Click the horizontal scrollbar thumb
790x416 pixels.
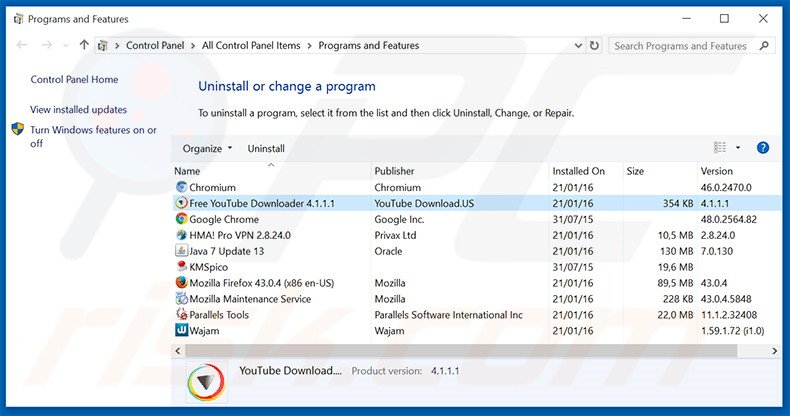pyautogui.click(x=460, y=351)
